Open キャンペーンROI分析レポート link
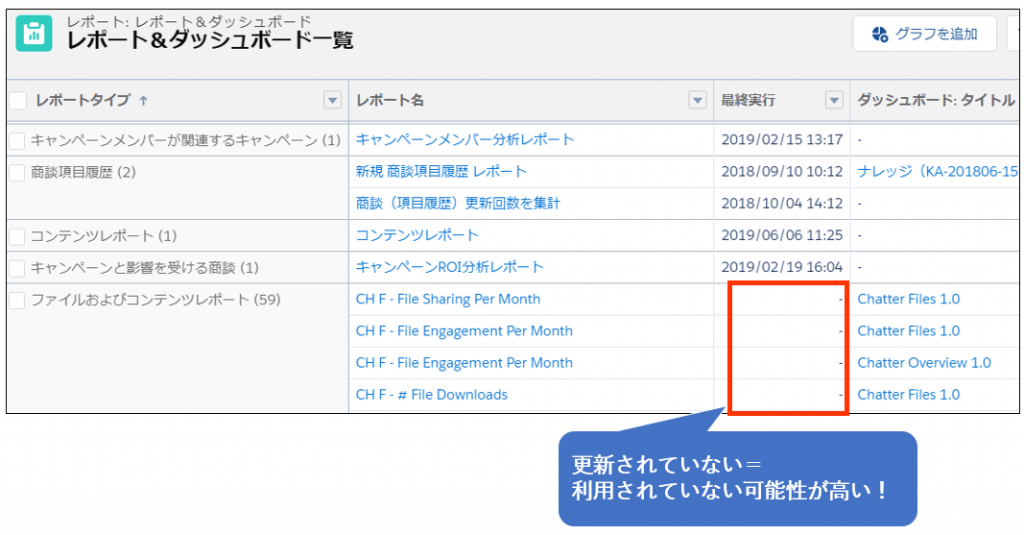This screenshot has height=535, width=1024. coord(449,267)
